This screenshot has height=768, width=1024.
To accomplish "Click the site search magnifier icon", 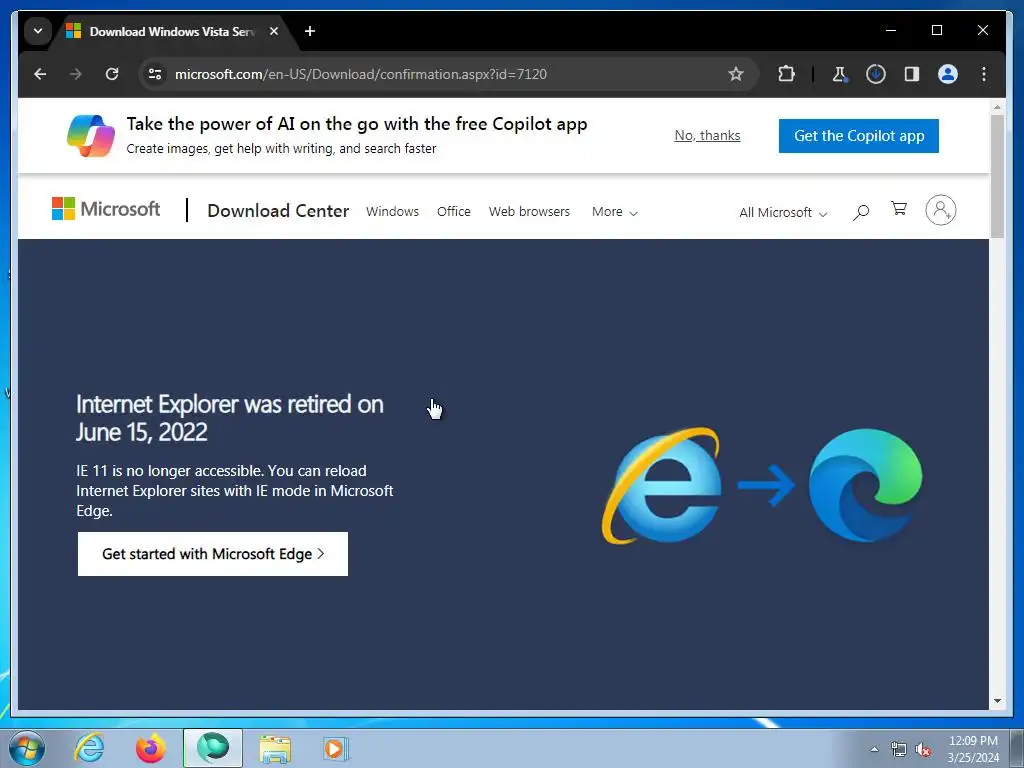I will [x=861, y=212].
